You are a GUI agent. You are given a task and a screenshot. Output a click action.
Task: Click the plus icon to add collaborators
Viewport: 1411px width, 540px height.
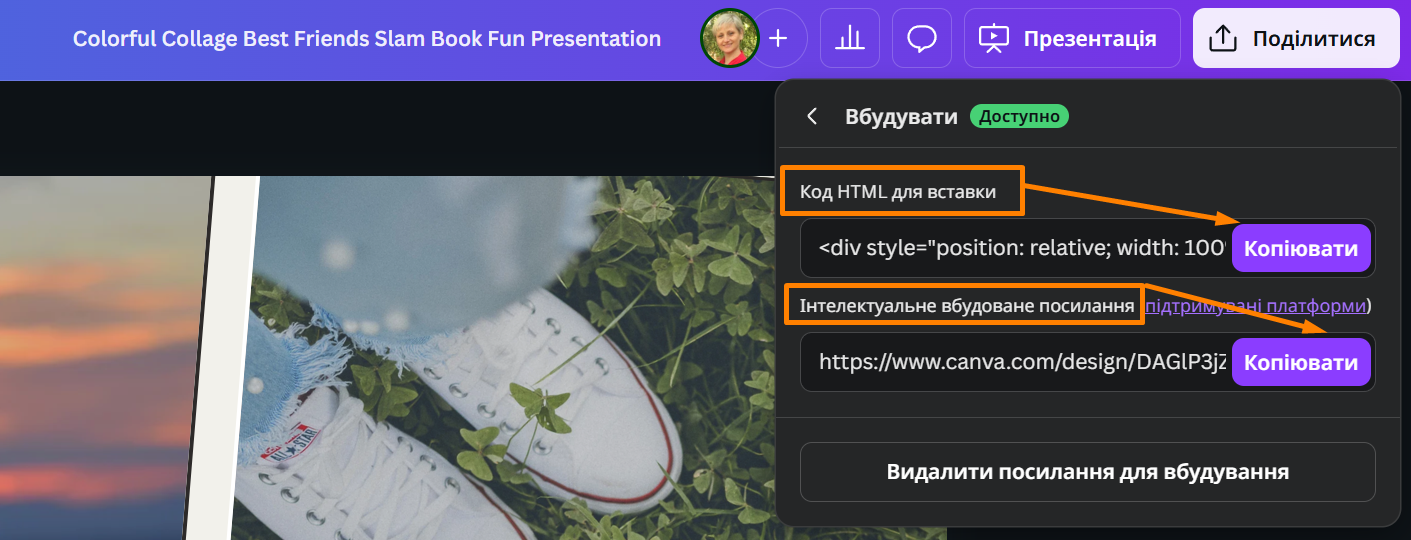click(778, 39)
